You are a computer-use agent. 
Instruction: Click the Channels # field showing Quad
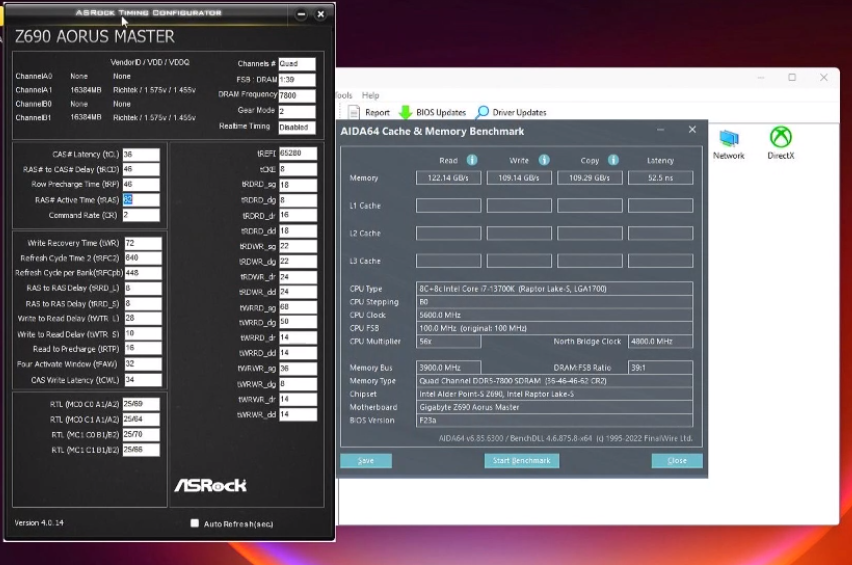coord(297,64)
